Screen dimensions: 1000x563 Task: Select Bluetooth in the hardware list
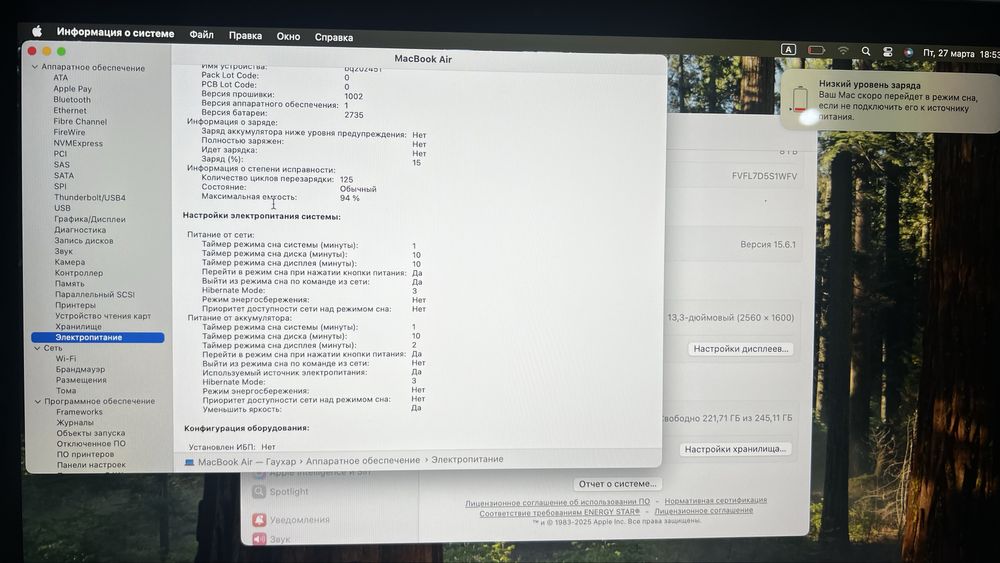pos(72,99)
